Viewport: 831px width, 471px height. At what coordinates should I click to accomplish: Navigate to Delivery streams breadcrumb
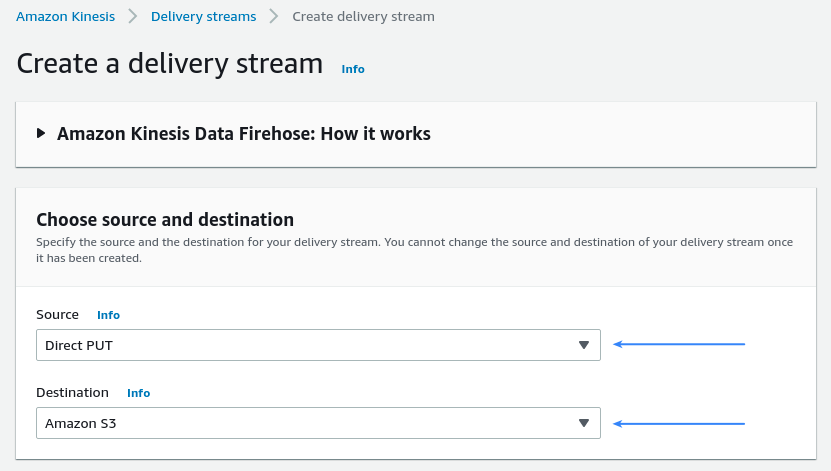[204, 16]
